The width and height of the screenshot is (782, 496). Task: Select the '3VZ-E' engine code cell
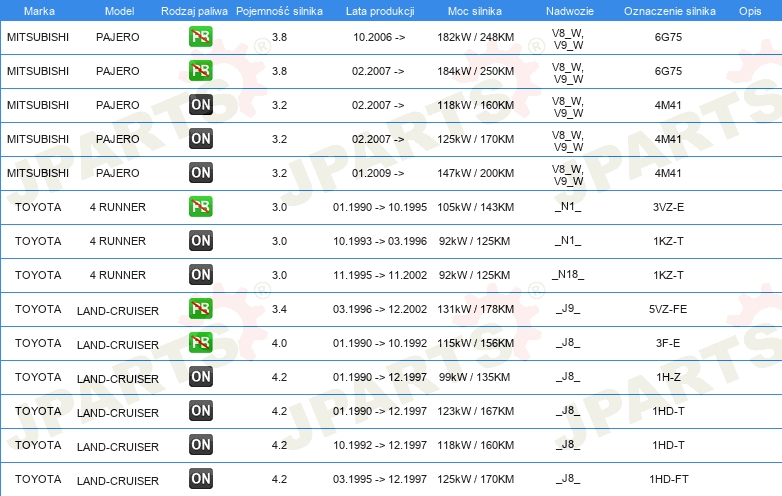point(668,207)
